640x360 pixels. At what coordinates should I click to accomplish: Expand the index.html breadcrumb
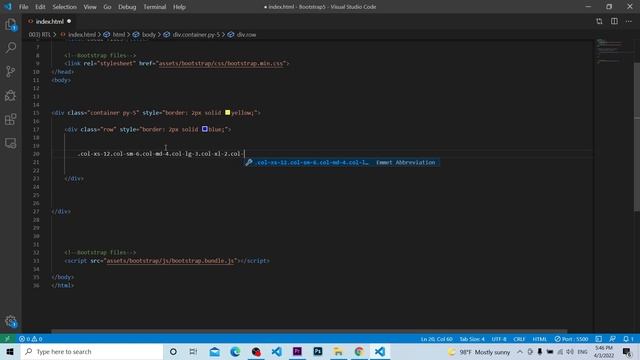81,35
